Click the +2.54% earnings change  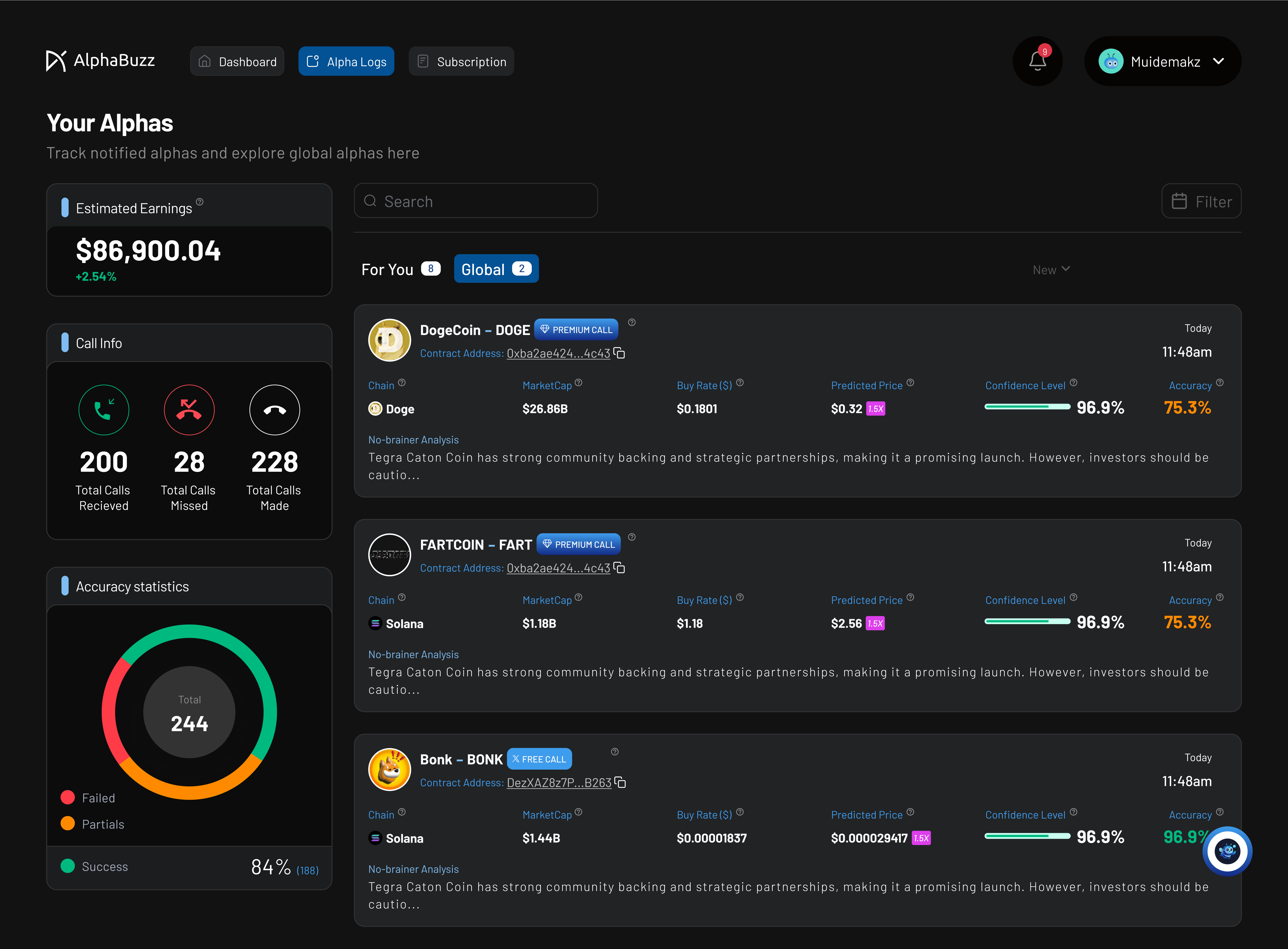click(96, 277)
